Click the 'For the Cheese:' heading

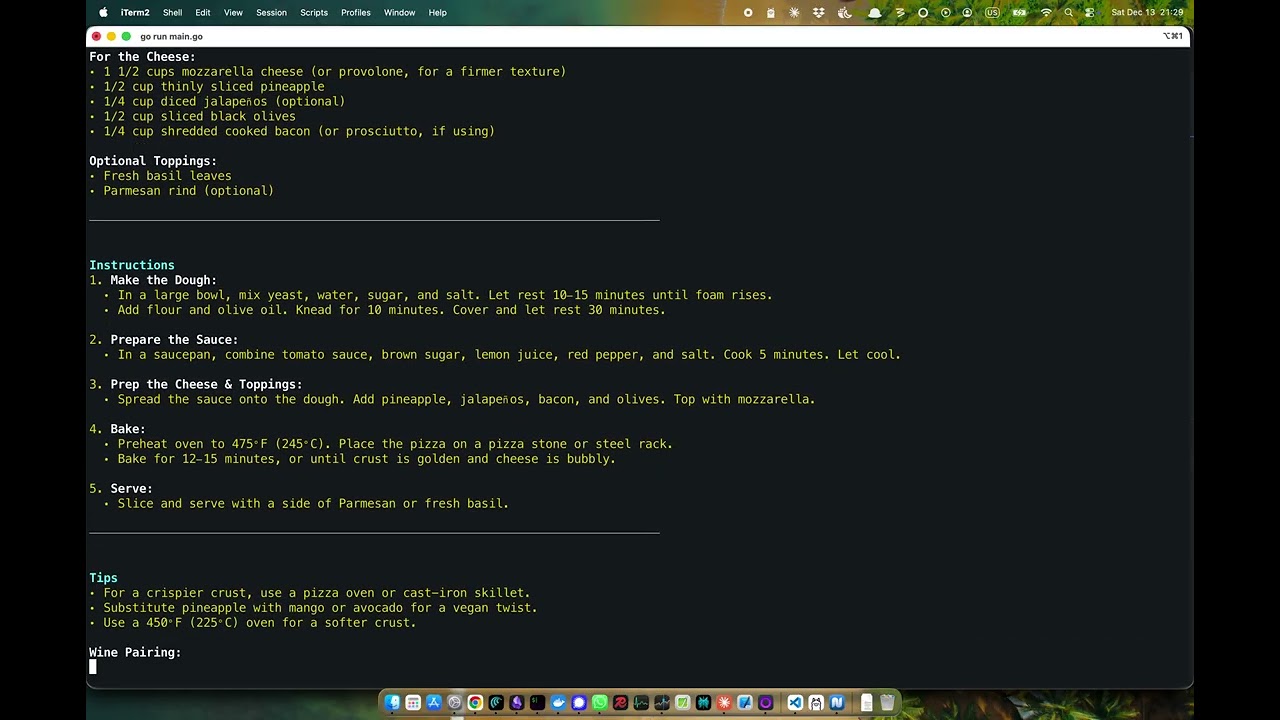click(142, 57)
